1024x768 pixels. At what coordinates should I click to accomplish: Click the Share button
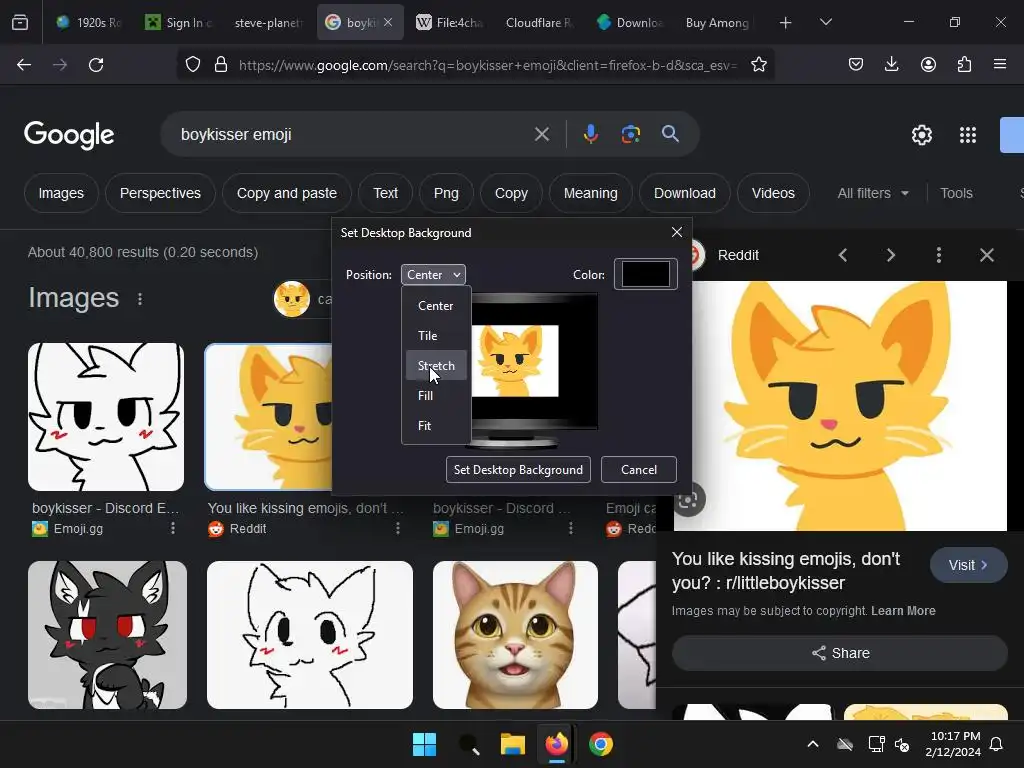click(x=840, y=653)
